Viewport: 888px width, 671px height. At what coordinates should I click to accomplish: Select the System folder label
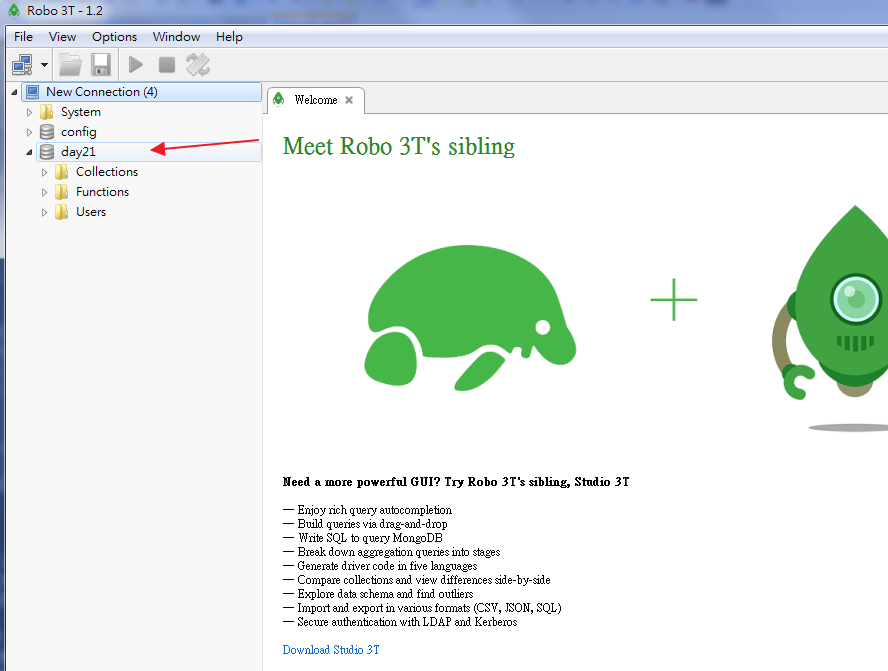[81, 112]
